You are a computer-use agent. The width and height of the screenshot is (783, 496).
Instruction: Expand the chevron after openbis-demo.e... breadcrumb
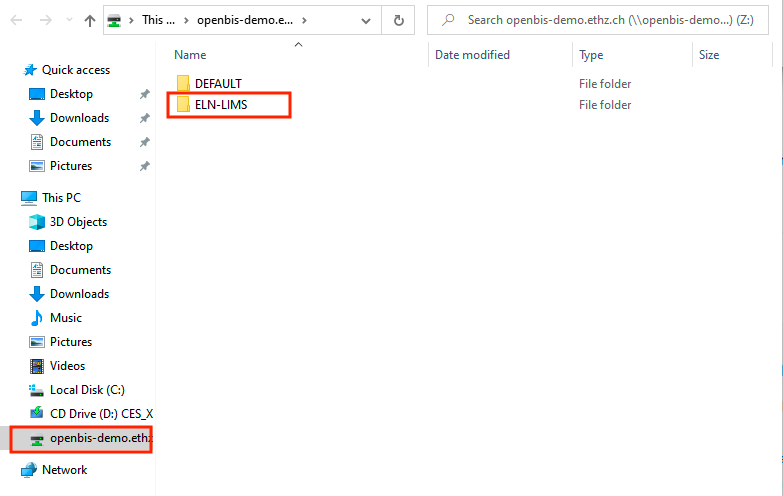[x=304, y=20]
